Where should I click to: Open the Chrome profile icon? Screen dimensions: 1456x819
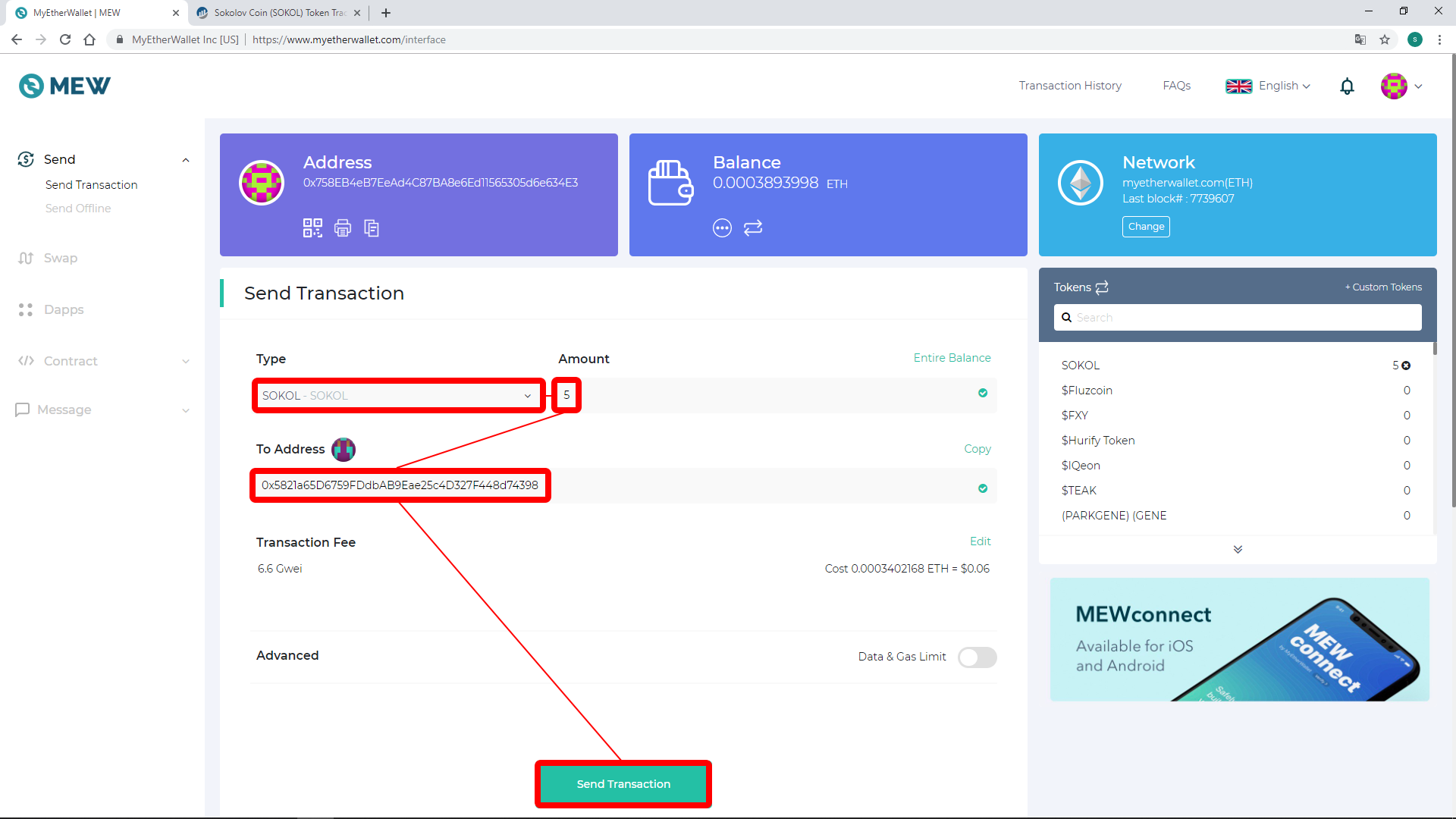pos(1415,39)
